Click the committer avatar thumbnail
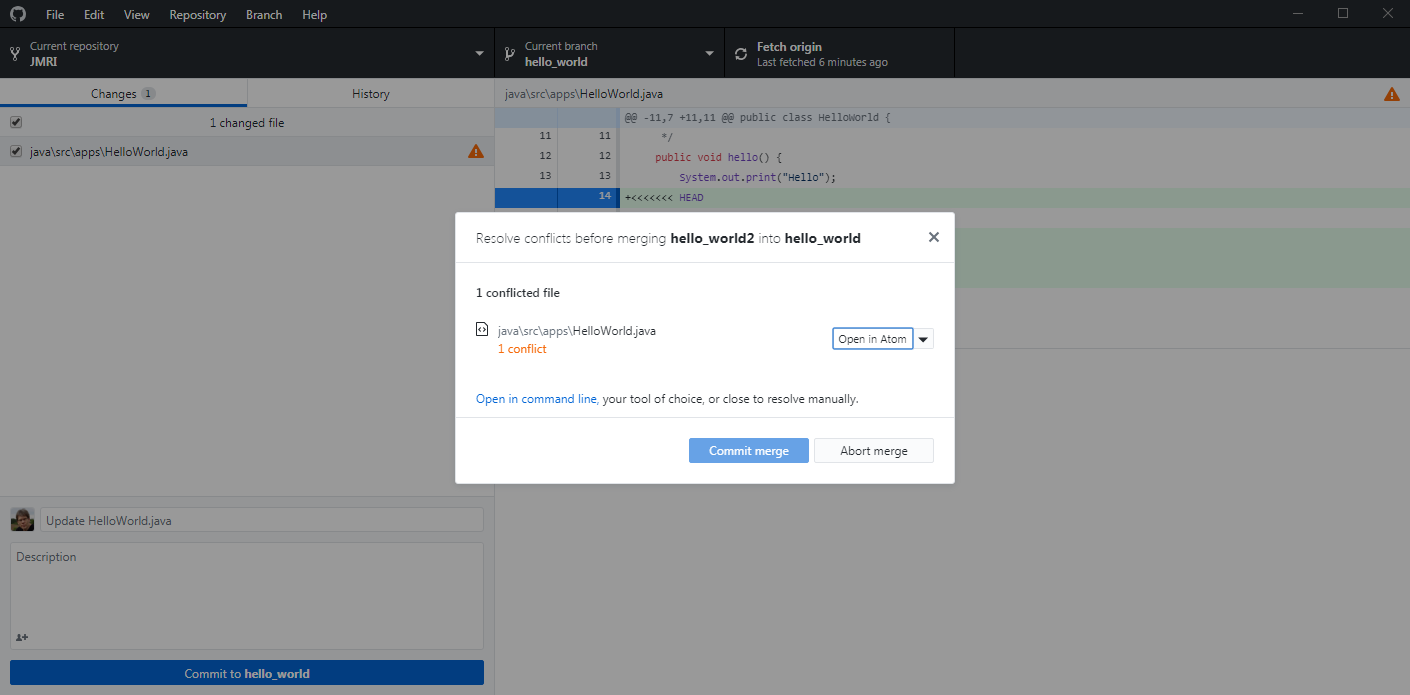The image size is (1410, 695). tap(22, 520)
